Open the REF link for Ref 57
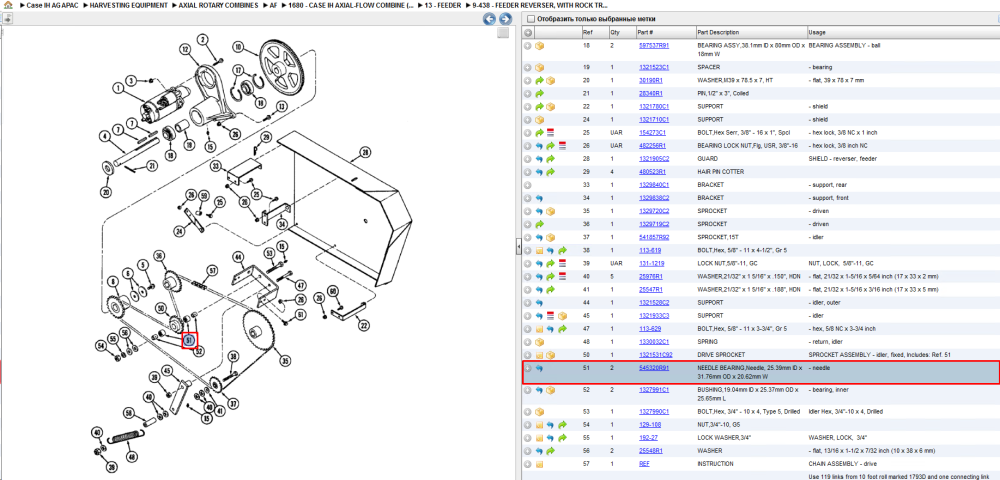Screen dimensions: 1000x480 645,464
